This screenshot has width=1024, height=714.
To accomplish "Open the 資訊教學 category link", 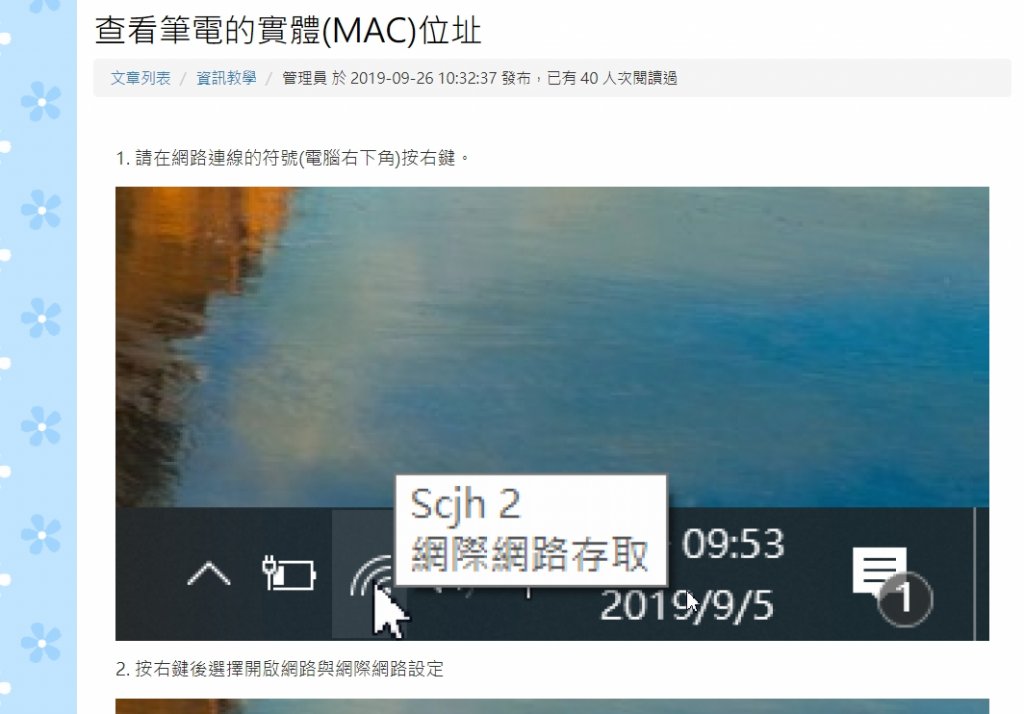I will tap(226, 78).
